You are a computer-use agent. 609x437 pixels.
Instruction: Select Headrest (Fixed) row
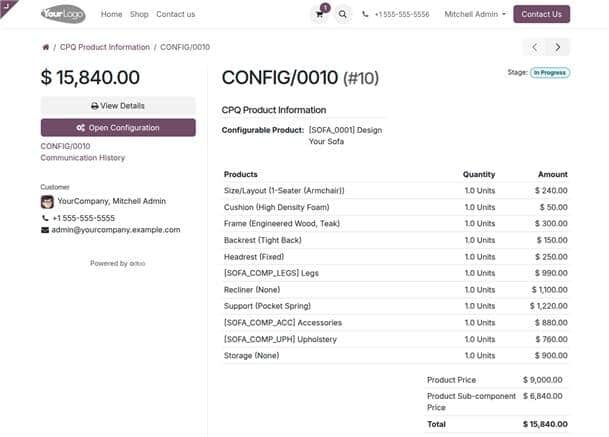pos(395,257)
